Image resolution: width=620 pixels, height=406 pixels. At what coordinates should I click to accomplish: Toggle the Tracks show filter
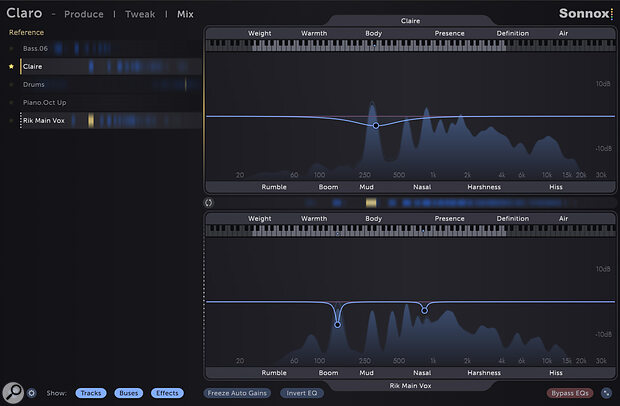[91, 393]
